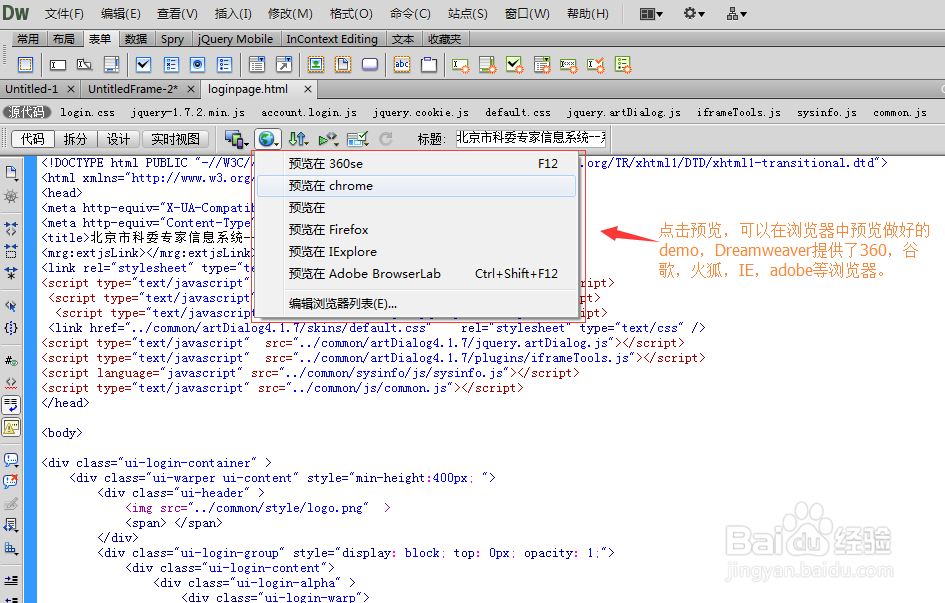
Task: Insert a form Button control
Action: point(370,64)
